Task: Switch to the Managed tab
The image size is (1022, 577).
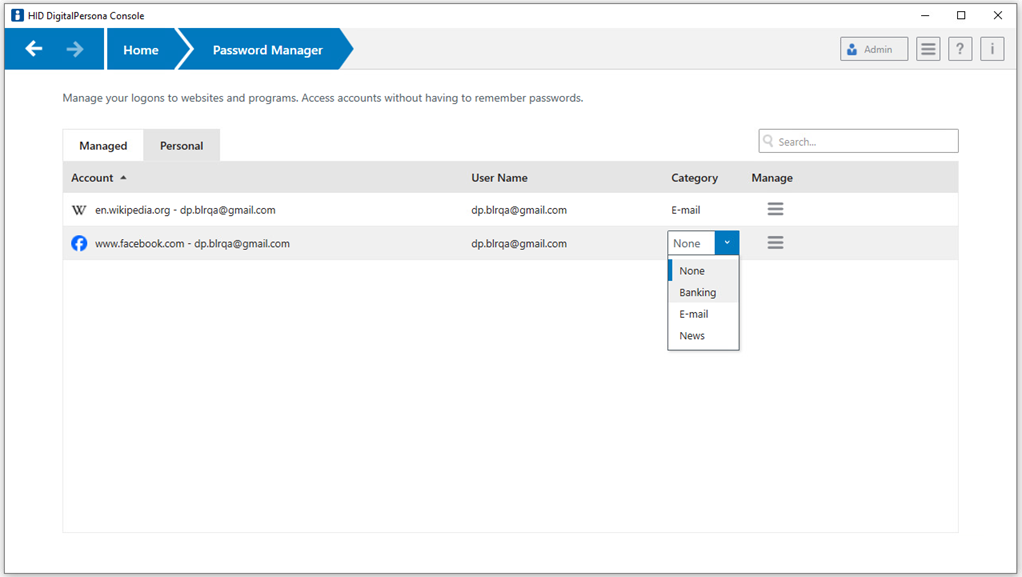Action: (103, 144)
